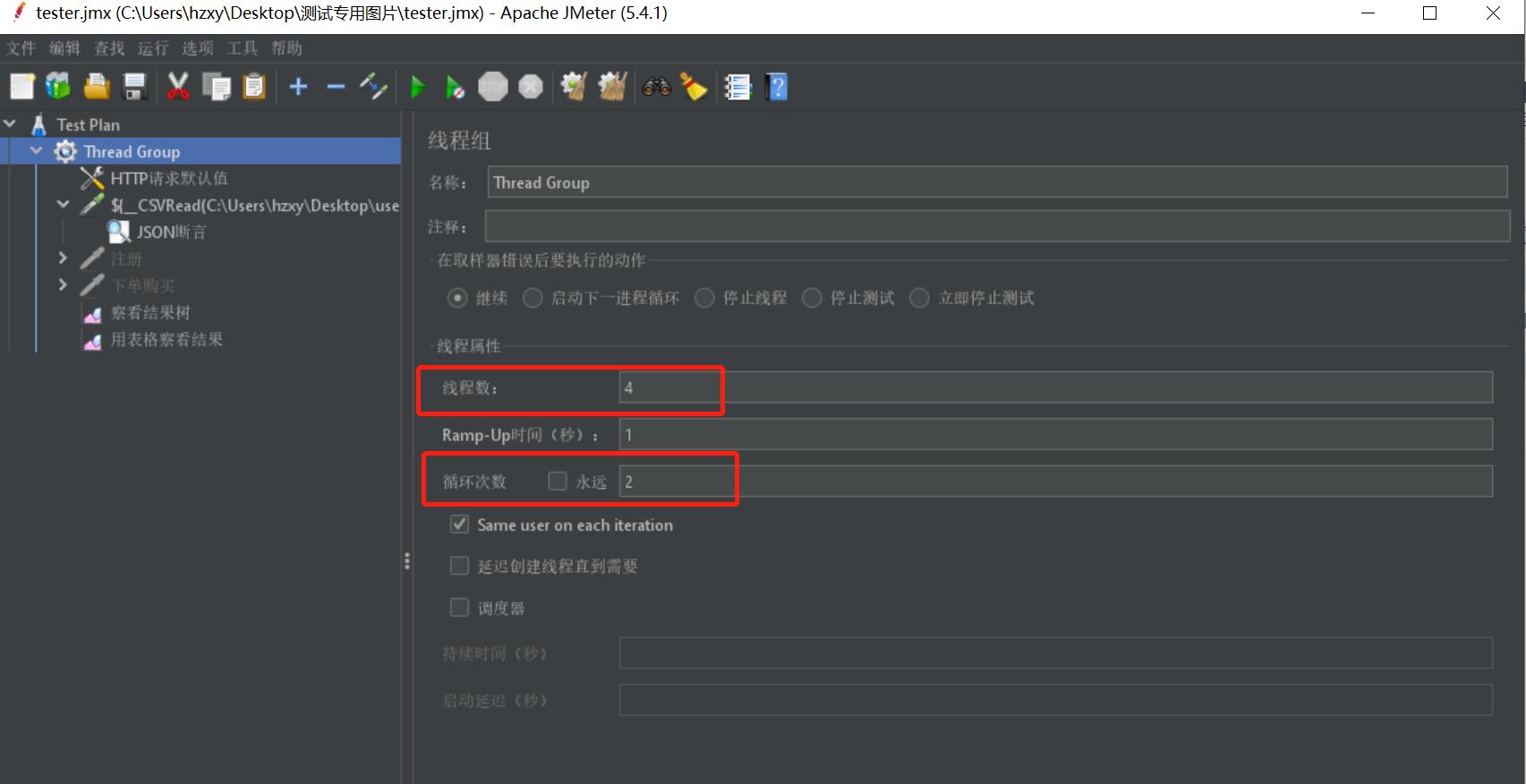This screenshot has width=1526, height=784.
Task: Save the test plan with floppy icon
Action: coord(135,87)
